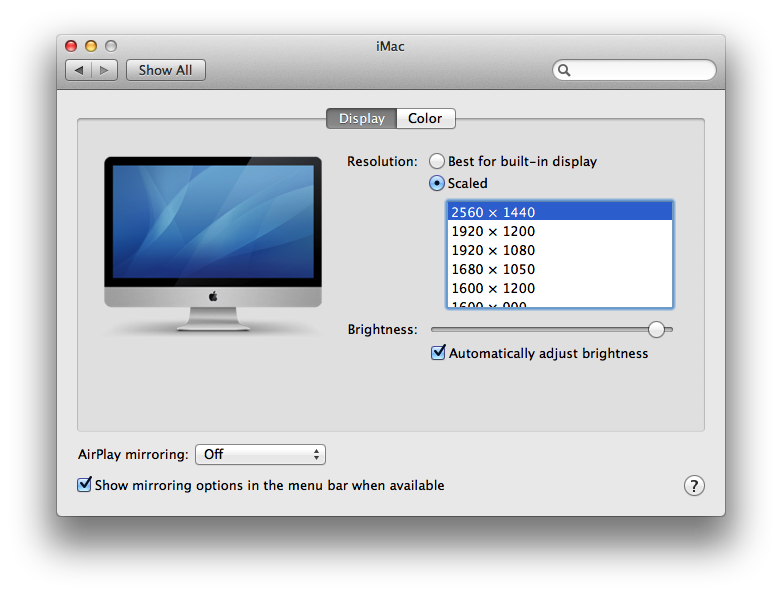Select the 2560 × 1440 resolution
Viewport: 782px width, 595px height.
[x=560, y=212]
